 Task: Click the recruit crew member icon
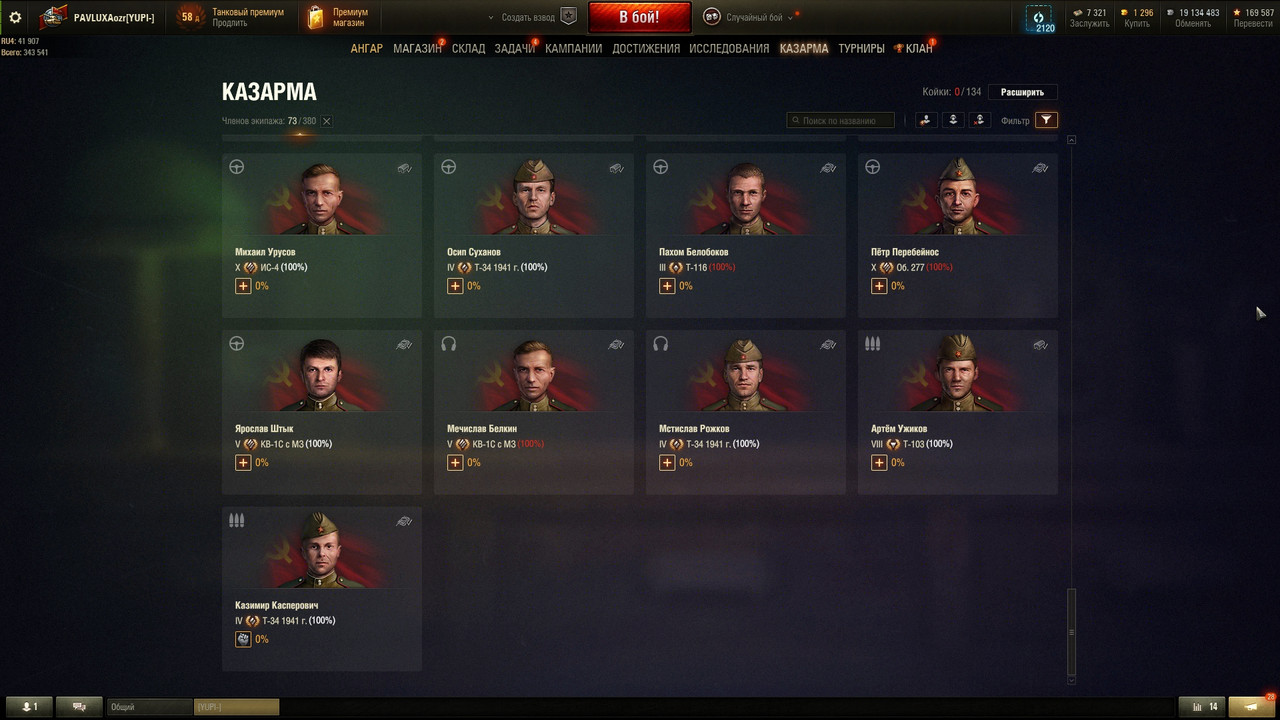pos(925,120)
